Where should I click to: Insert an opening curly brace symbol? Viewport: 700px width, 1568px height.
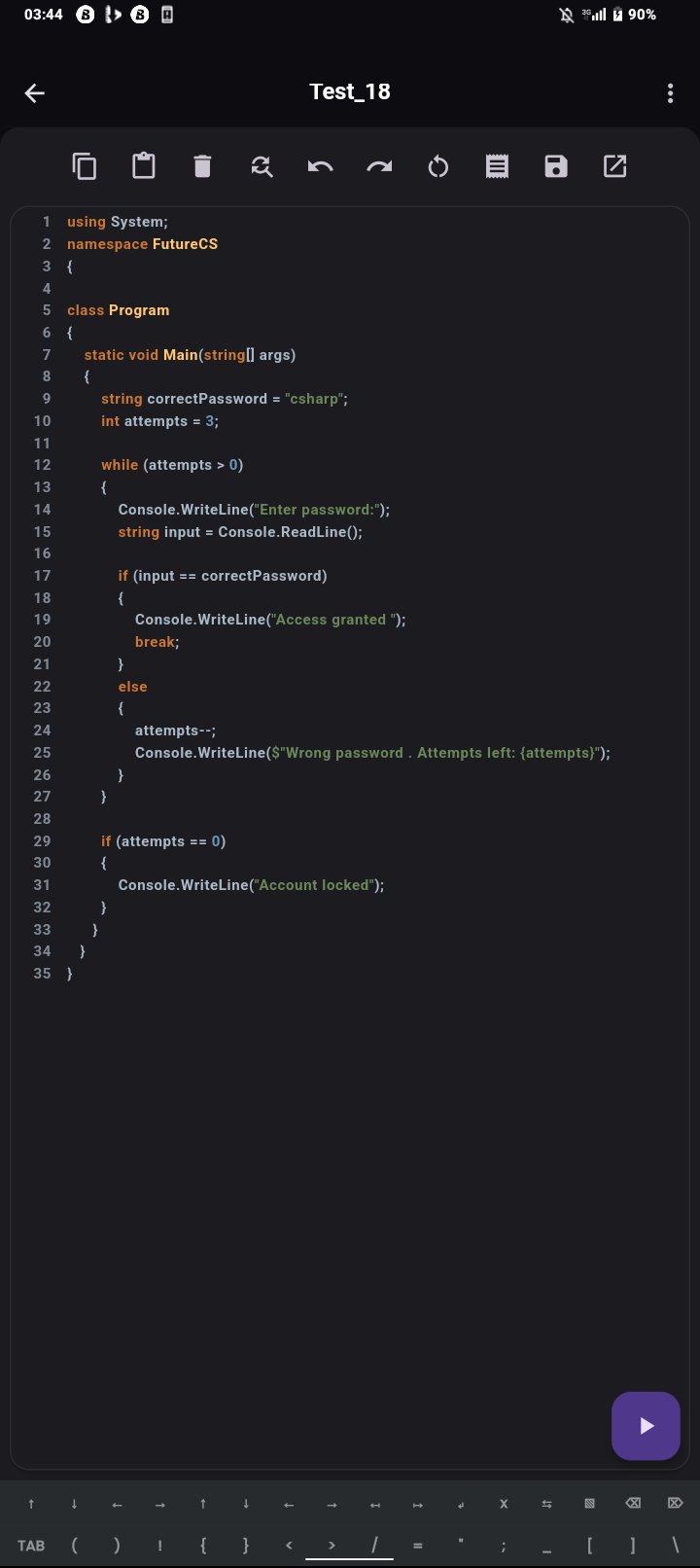pos(202,1546)
